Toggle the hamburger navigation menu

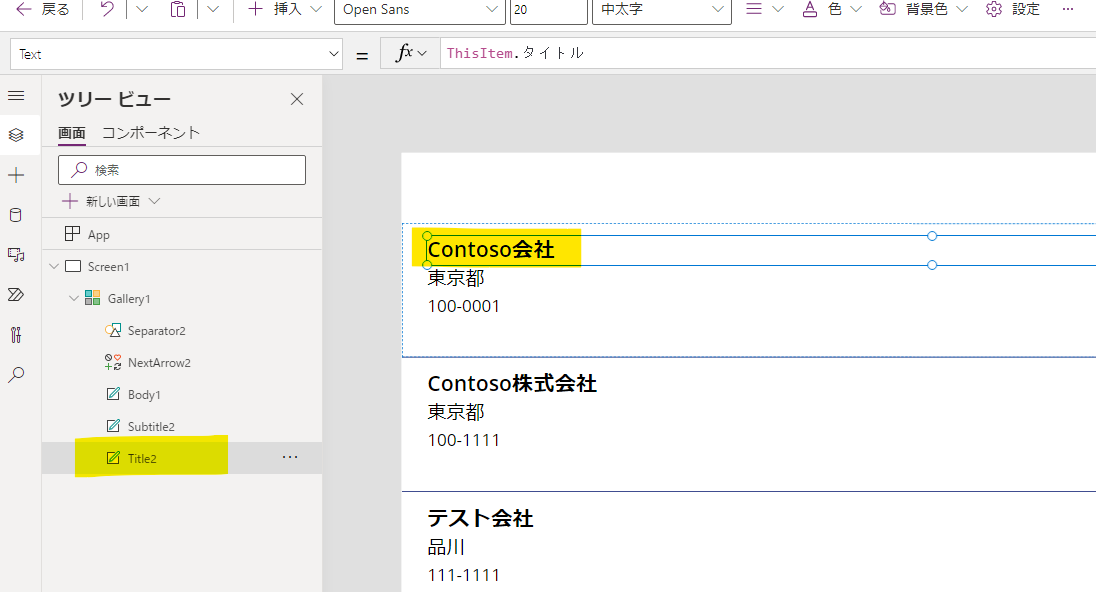point(16,96)
